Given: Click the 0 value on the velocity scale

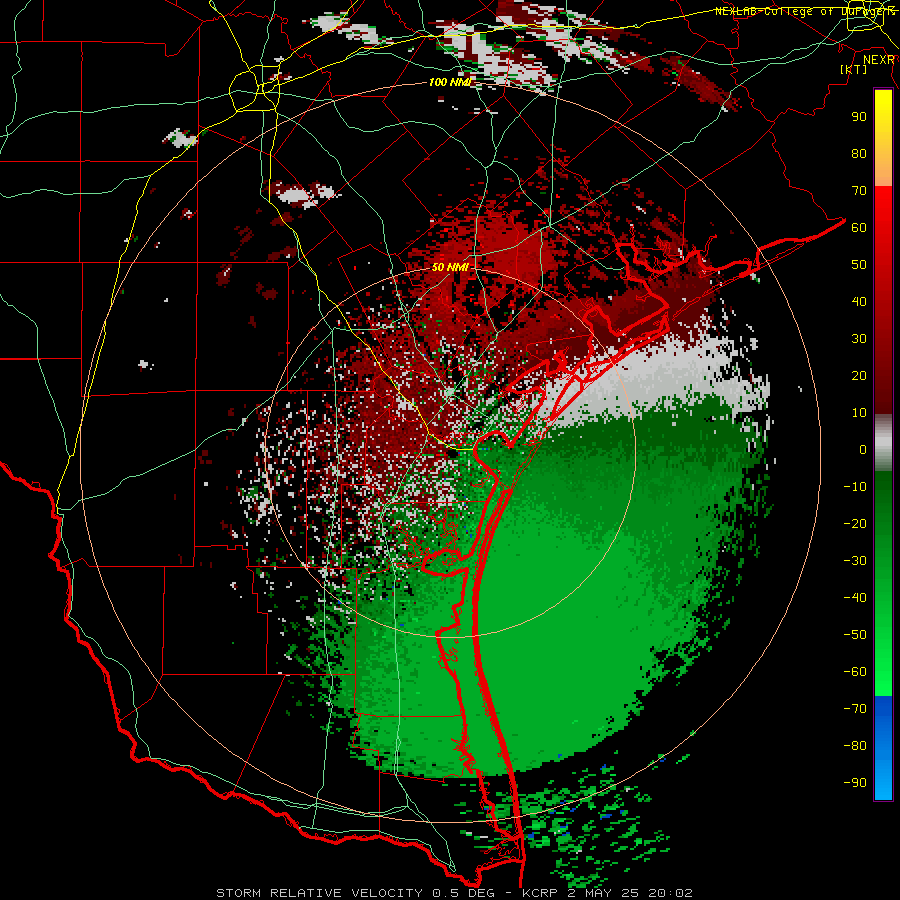Looking at the screenshot, I should (863, 449).
